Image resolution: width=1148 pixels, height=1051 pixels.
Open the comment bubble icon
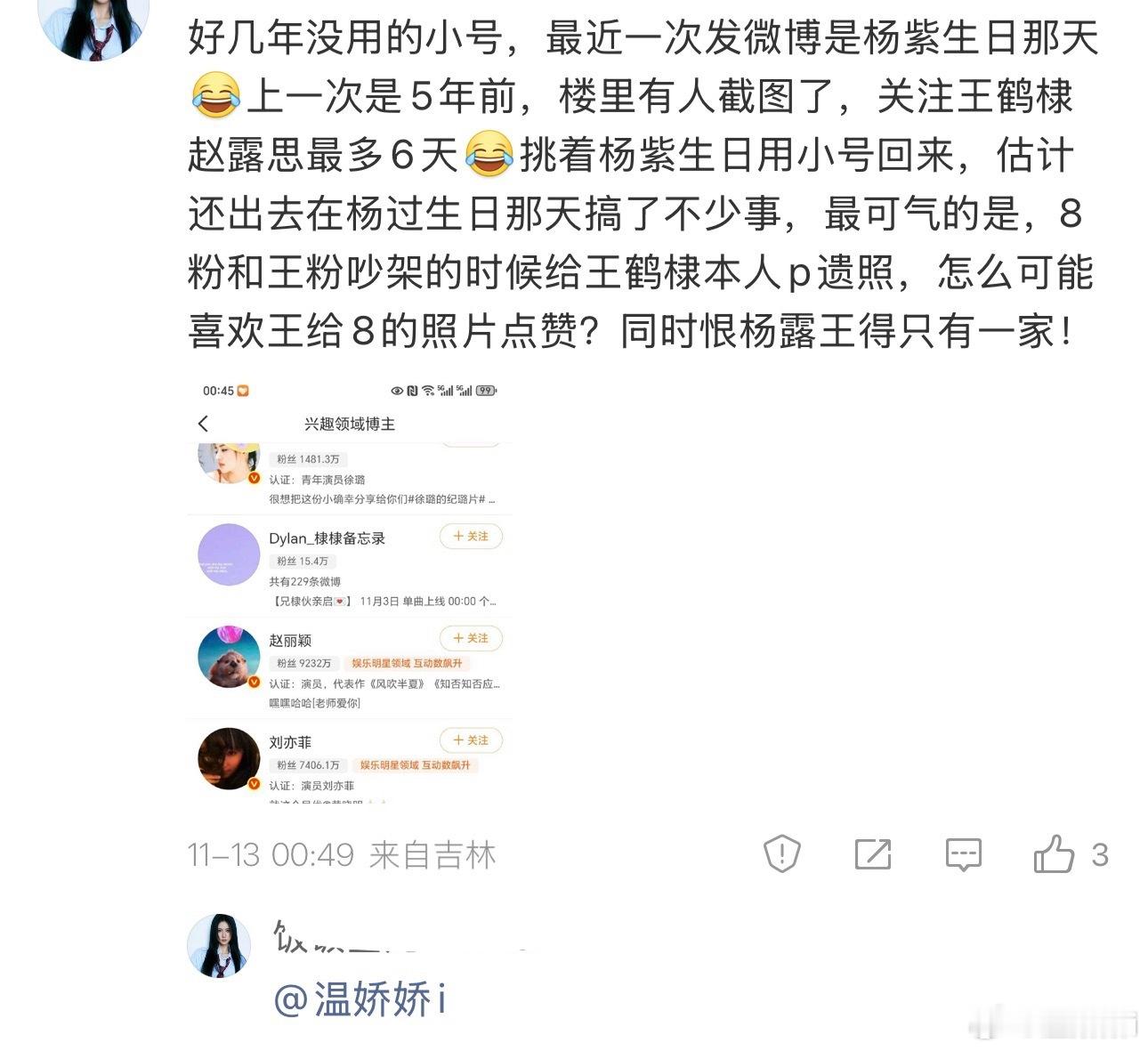[963, 854]
